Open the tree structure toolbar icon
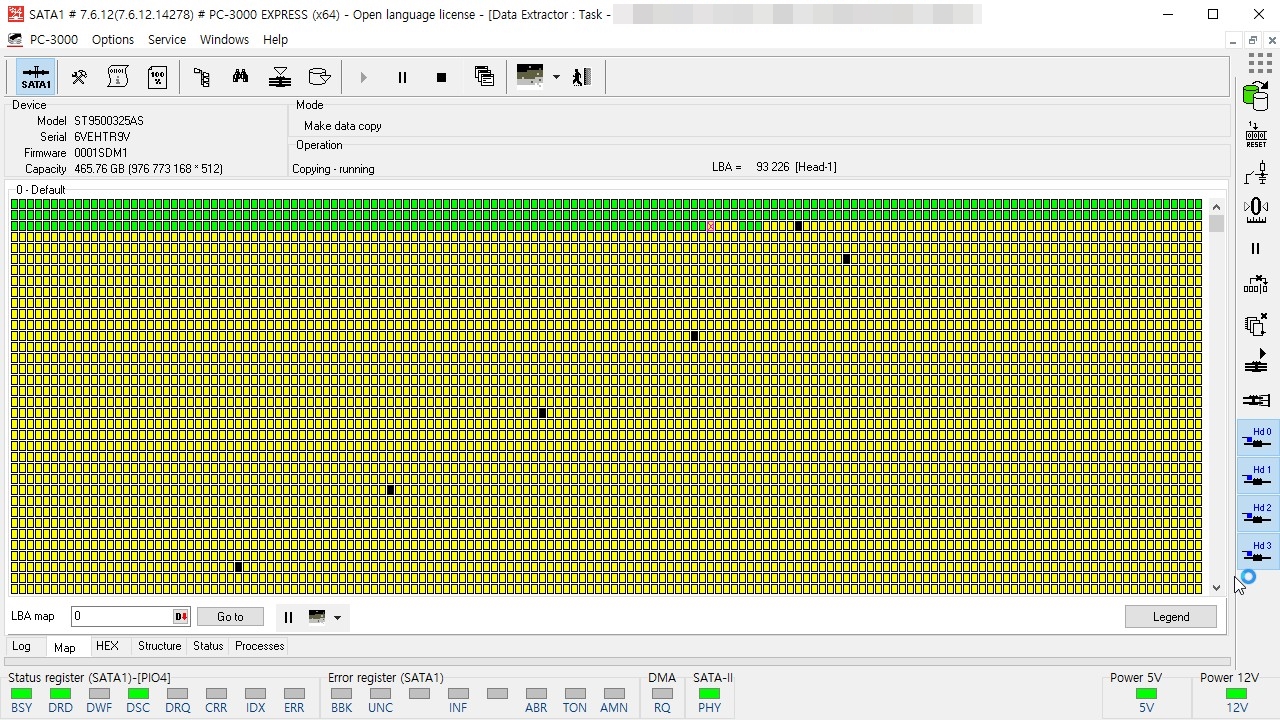This screenshot has width=1280, height=720. [x=201, y=77]
